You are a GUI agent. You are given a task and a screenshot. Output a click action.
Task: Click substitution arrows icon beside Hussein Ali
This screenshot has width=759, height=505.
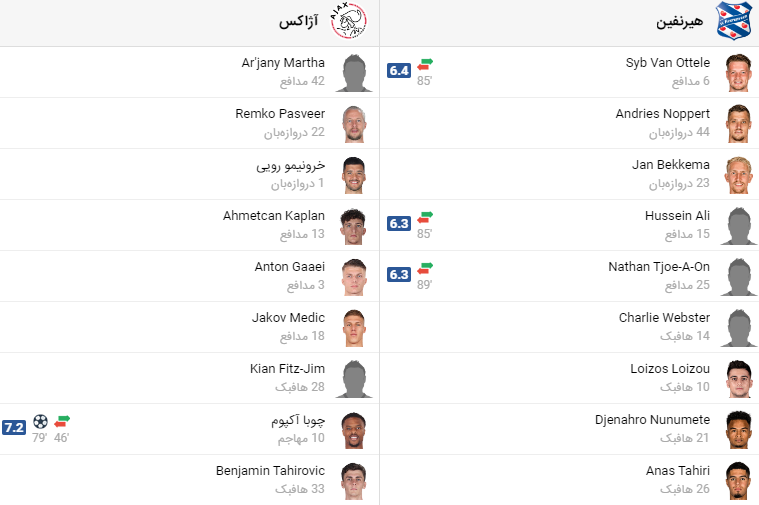coord(425,217)
